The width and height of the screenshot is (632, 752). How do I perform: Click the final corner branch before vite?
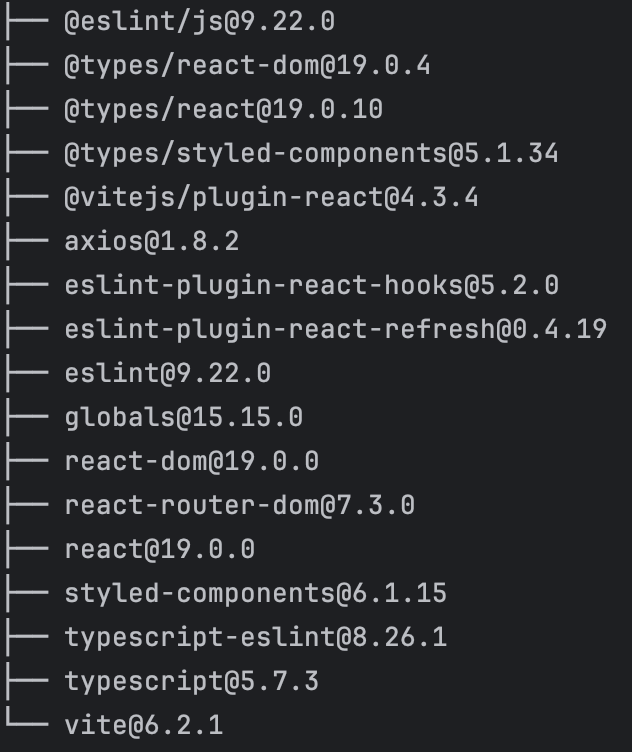pyautogui.click(x=27, y=718)
